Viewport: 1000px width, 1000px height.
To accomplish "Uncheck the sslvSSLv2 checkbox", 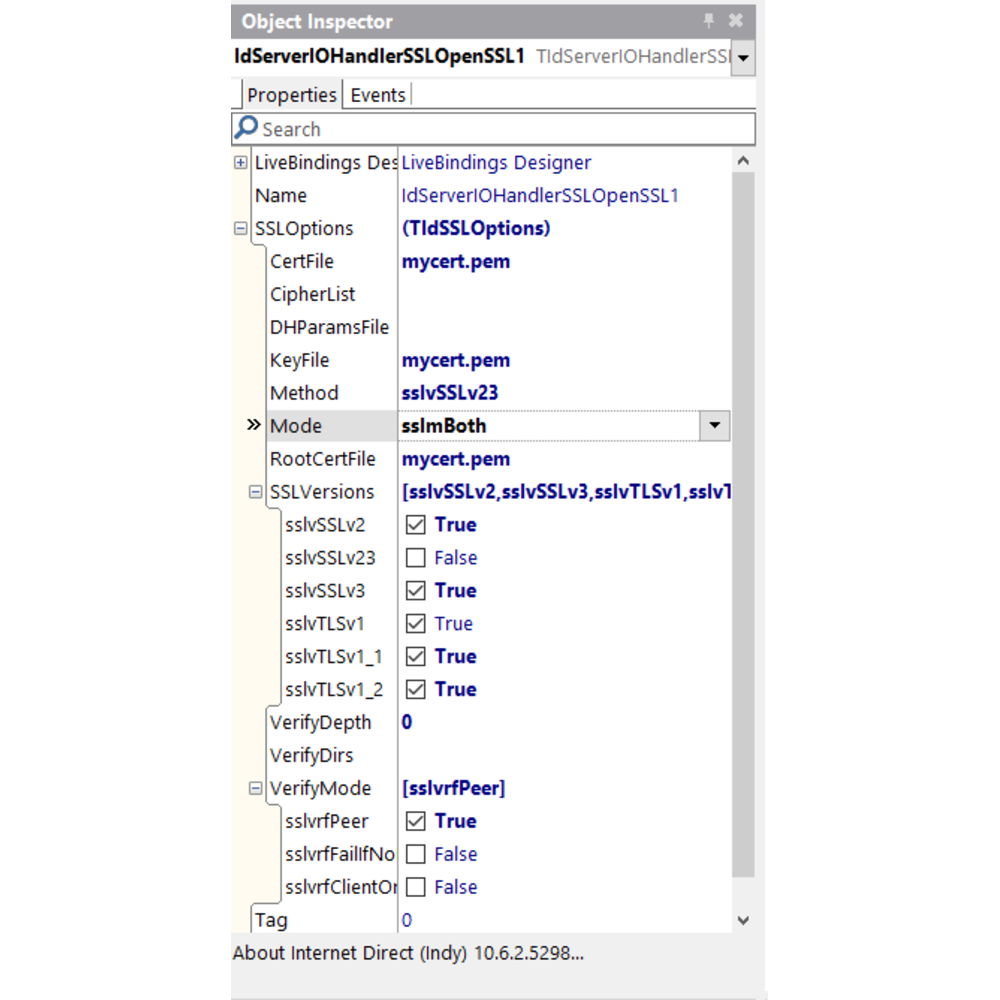I will coord(416,525).
